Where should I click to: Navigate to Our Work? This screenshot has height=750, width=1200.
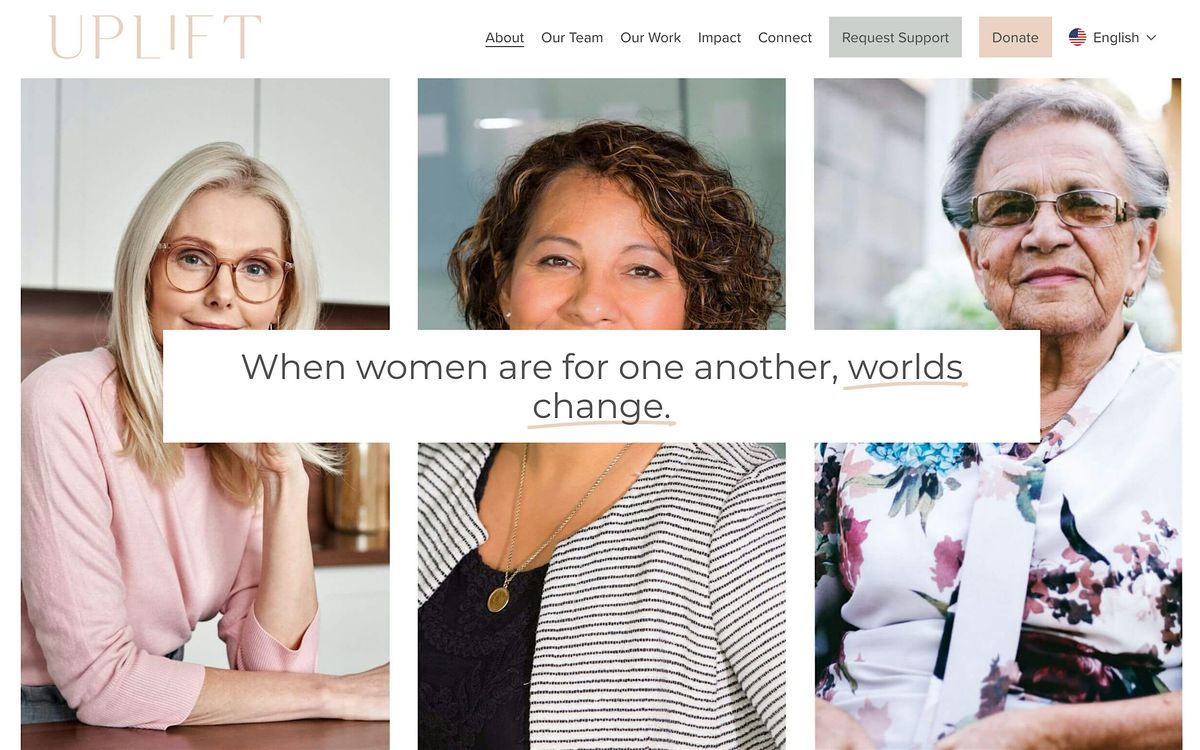click(x=650, y=37)
